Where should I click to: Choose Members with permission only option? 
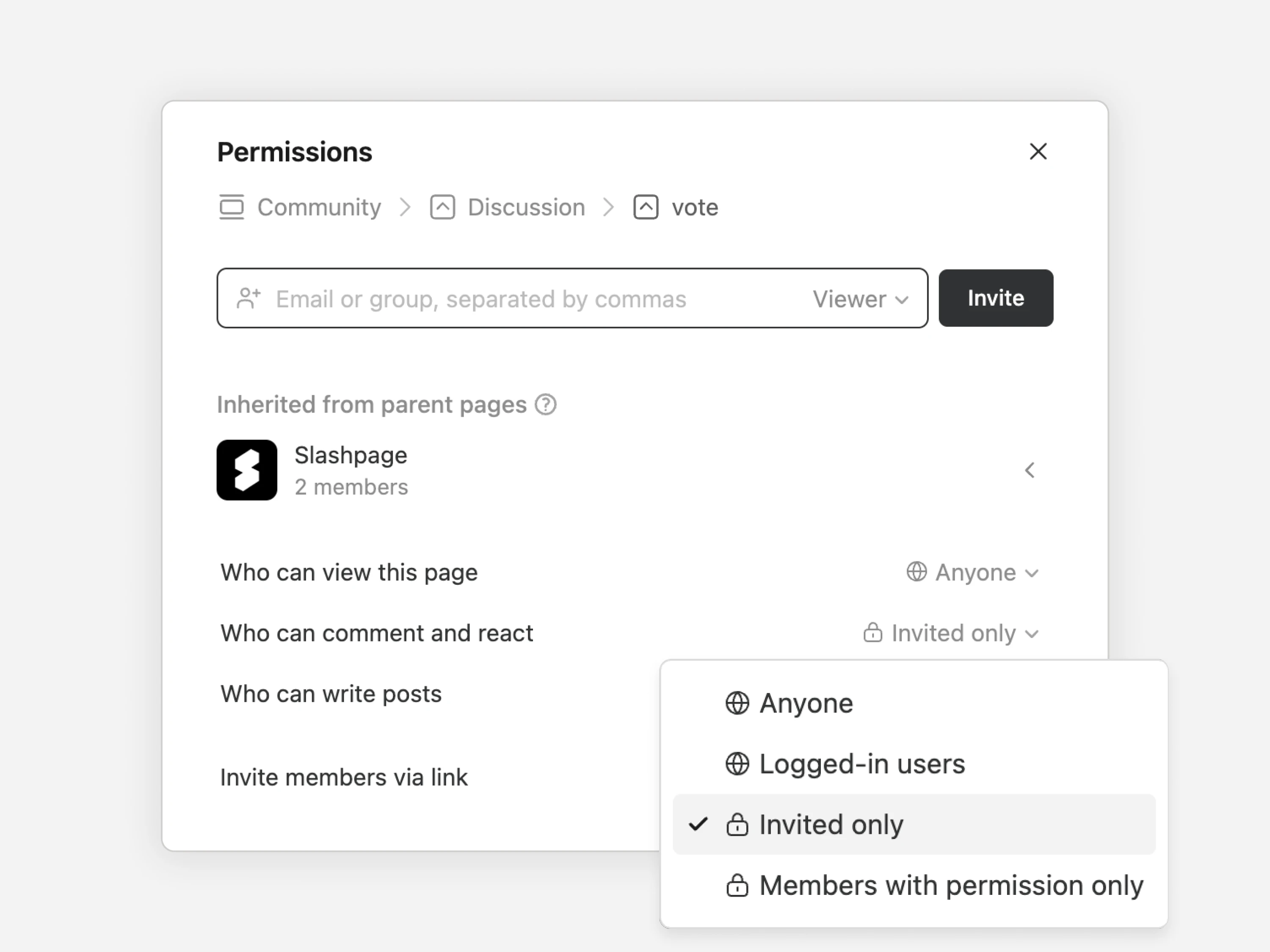pyautogui.click(x=914, y=885)
